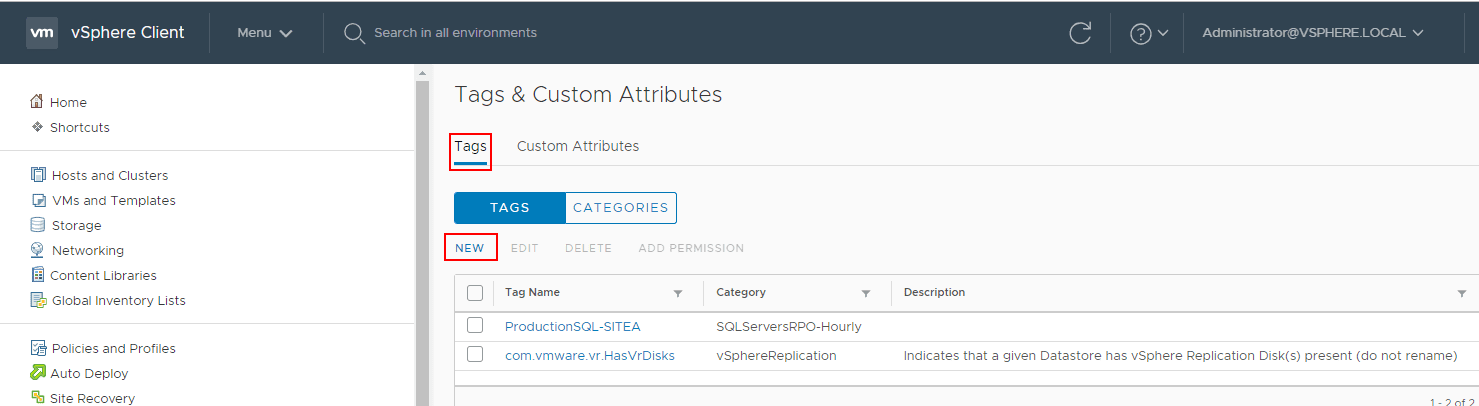Switch to the Tags tab
The image size is (1479, 406).
click(470, 146)
